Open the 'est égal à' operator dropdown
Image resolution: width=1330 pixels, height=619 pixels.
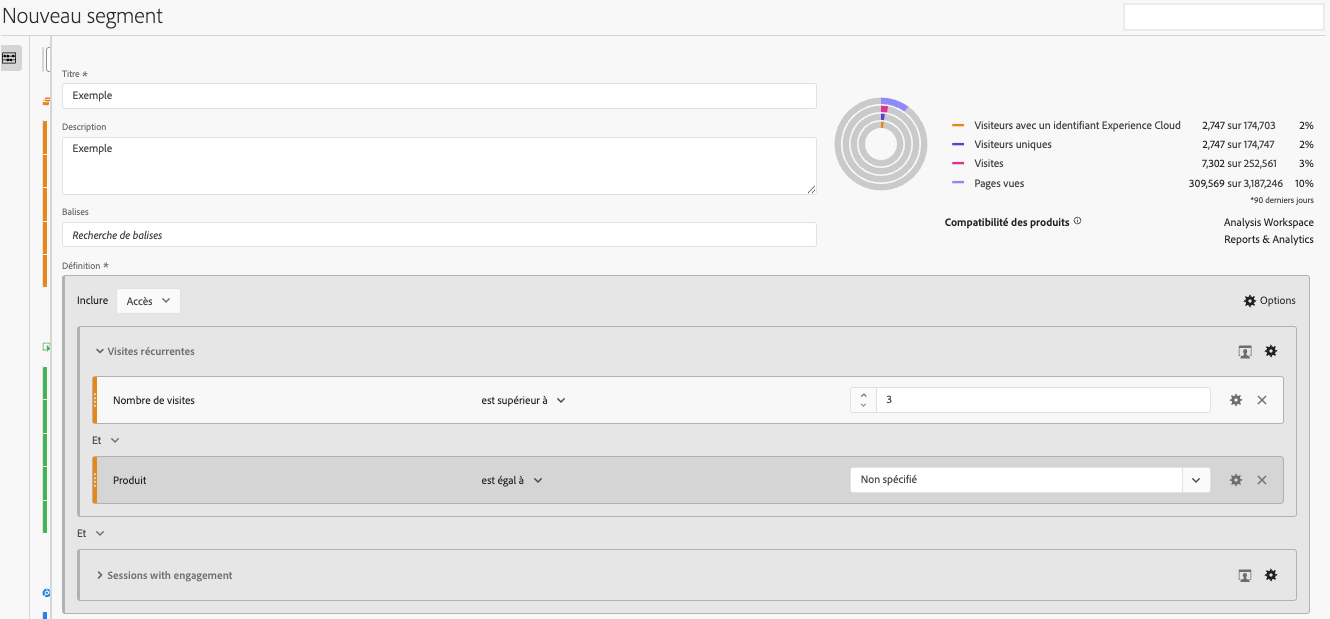pos(512,480)
